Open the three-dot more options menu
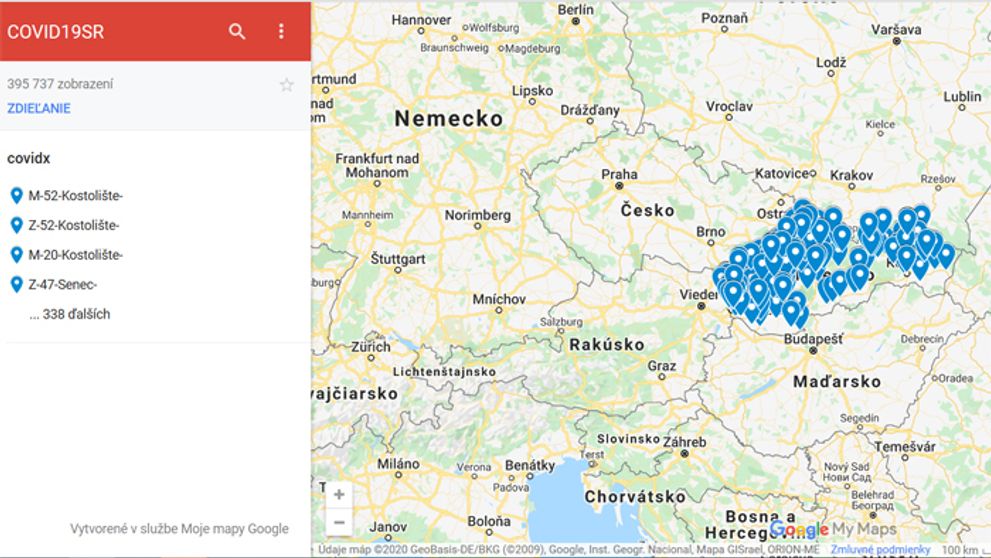This screenshot has height=558, width=991. pos(281,32)
